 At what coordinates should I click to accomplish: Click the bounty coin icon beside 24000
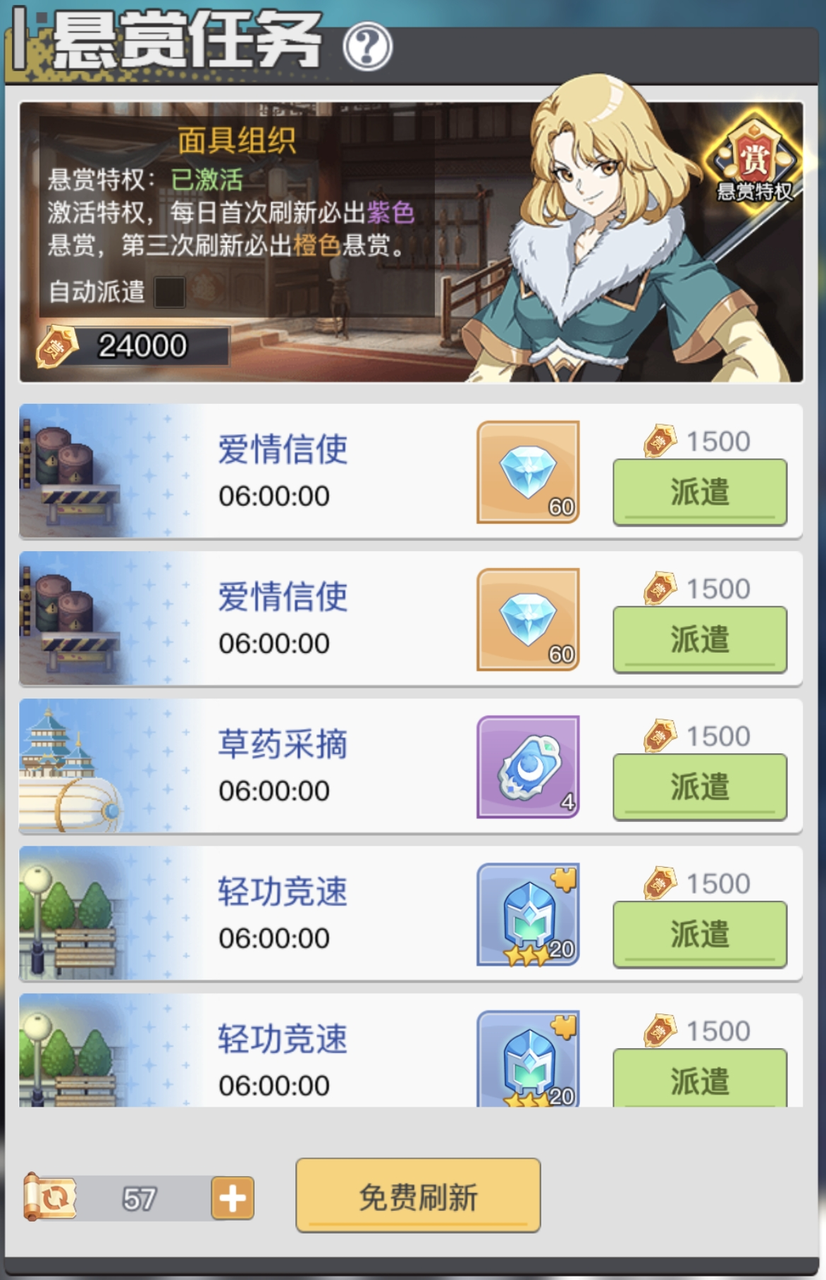click(55, 347)
